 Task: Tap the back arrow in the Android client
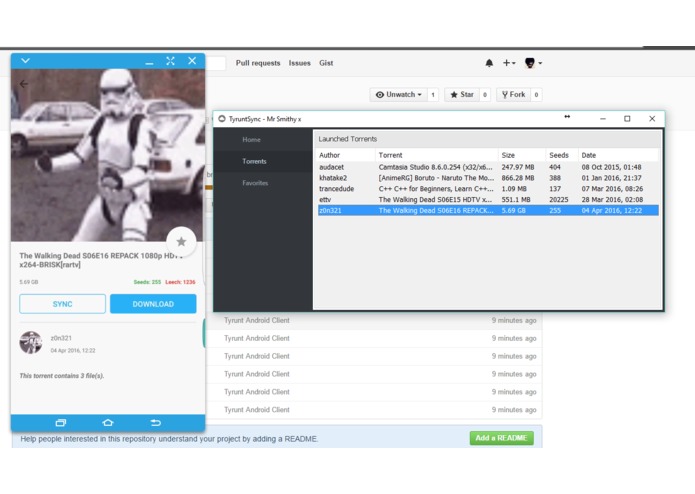(23, 84)
